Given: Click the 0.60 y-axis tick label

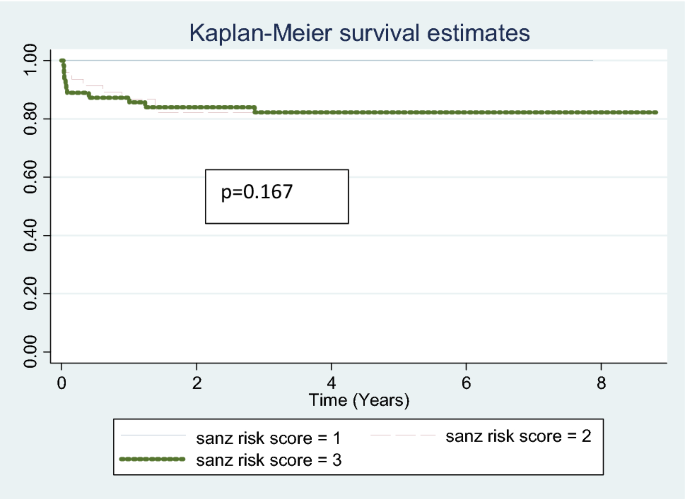Looking at the screenshot, I should (x=32, y=177).
